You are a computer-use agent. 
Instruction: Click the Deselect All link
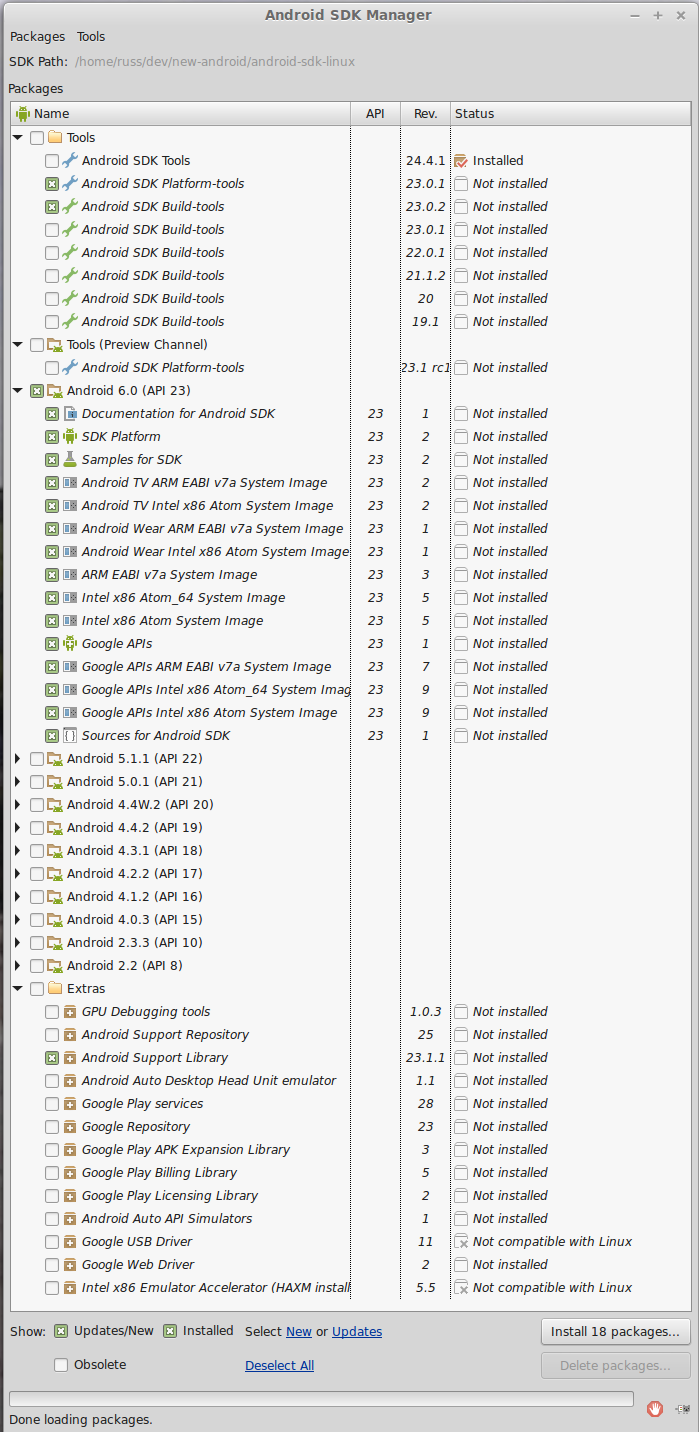[x=279, y=1365]
